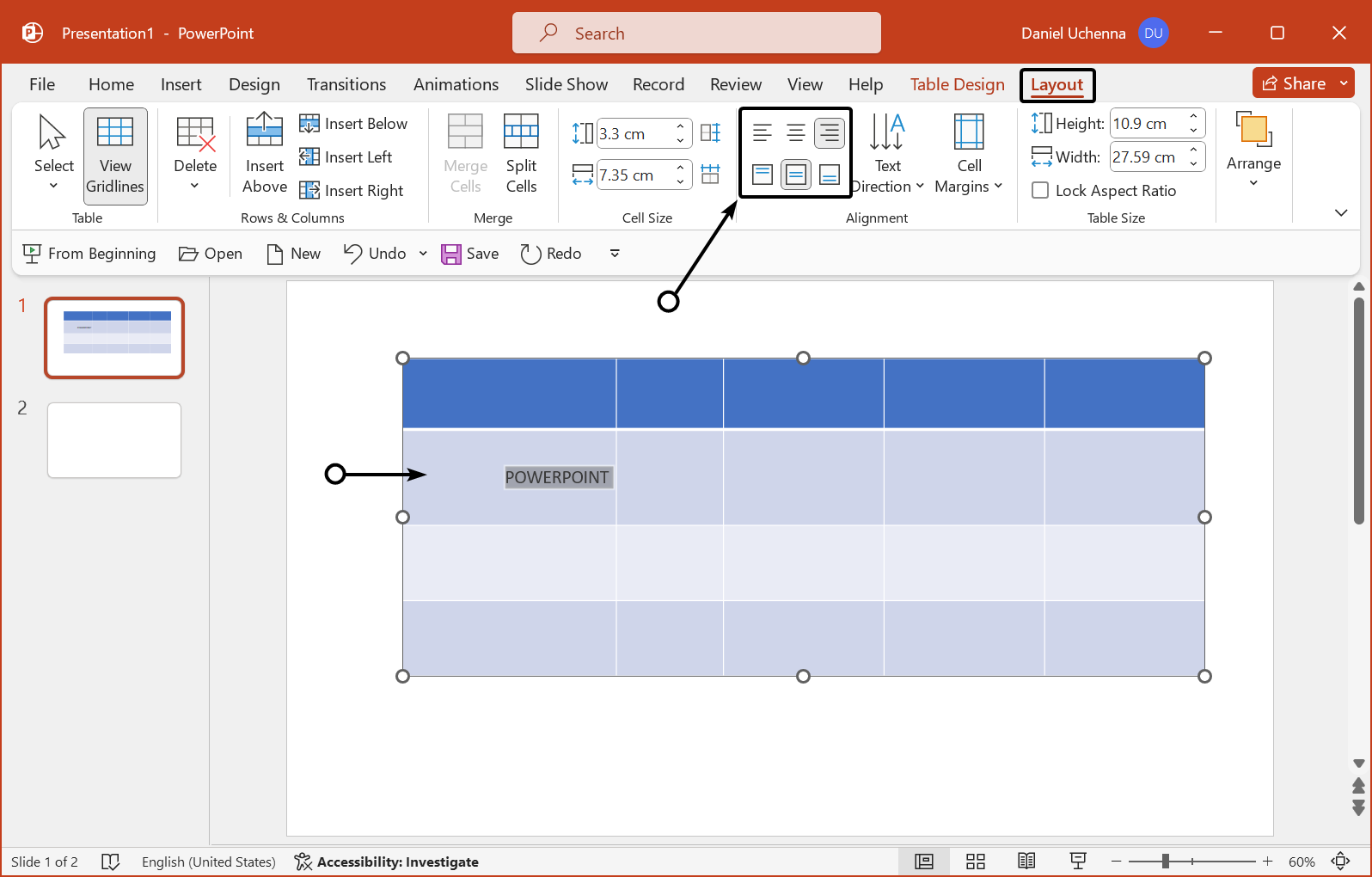The height and width of the screenshot is (877, 1372).
Task: Click the Insert Above rows icon
Action: coord(264,152)
